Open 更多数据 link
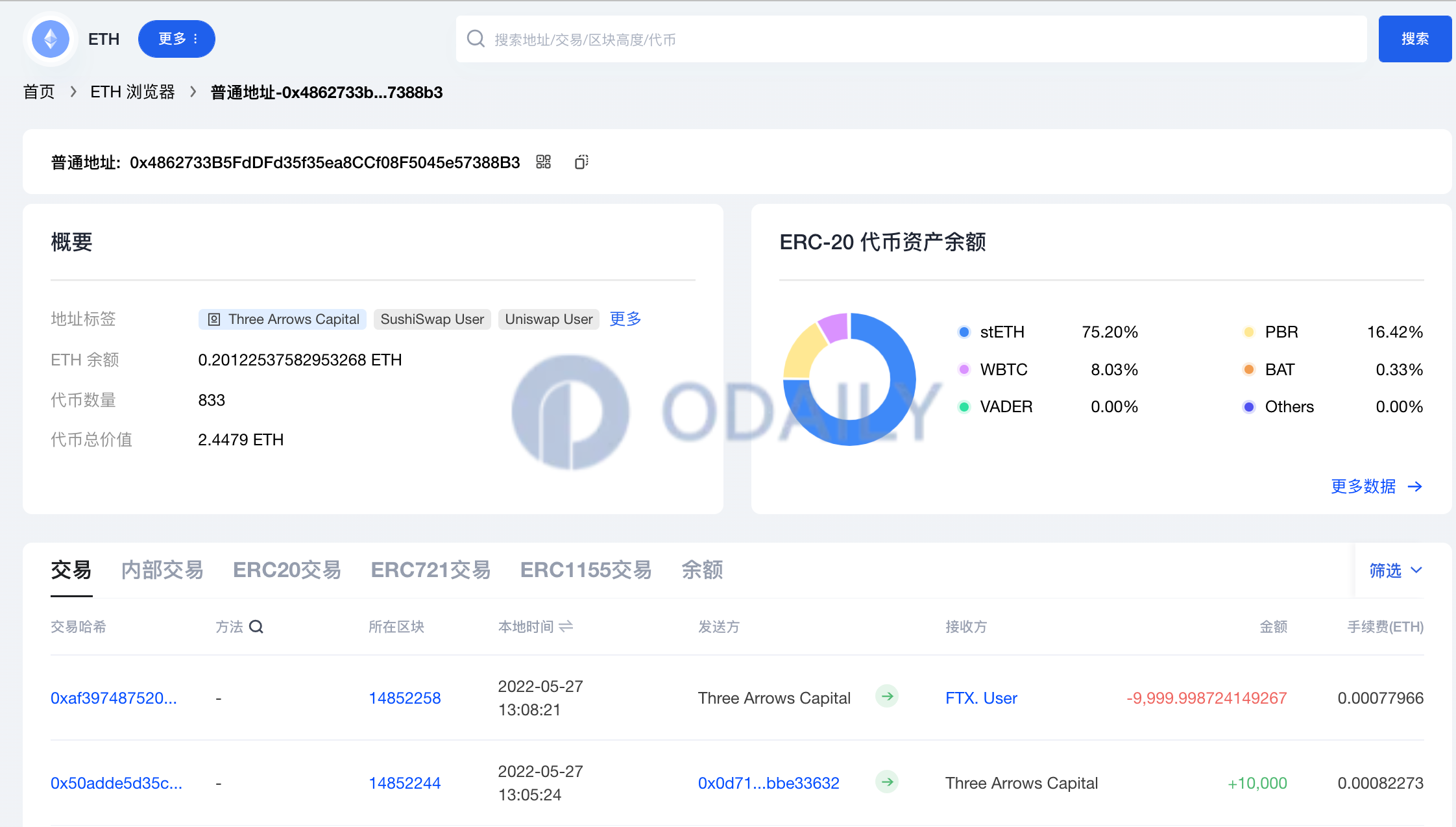Screen dimensions: 1456x827 [1377, 486]
